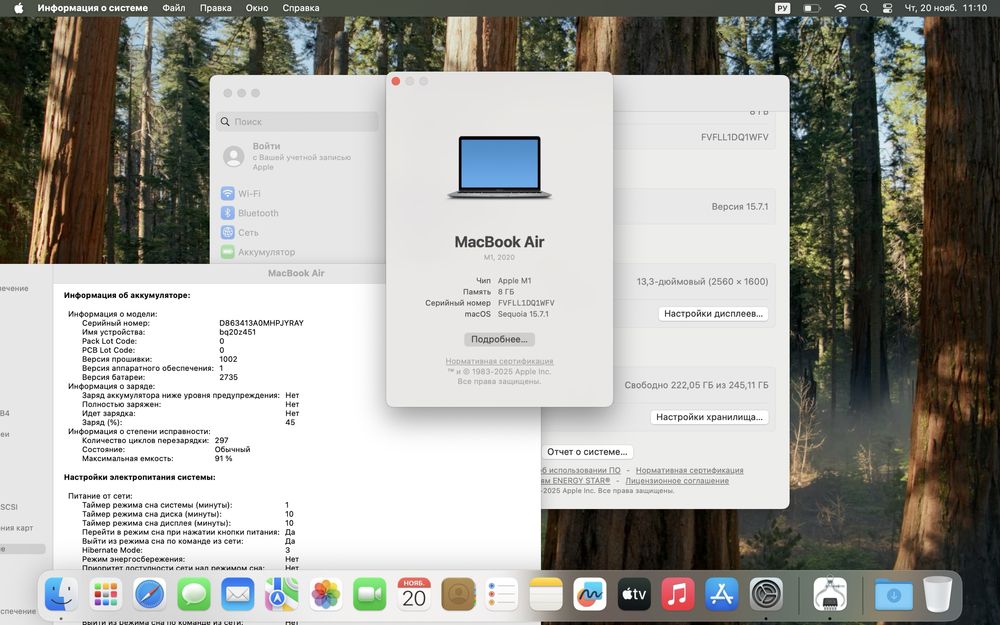Open Нормативная сертификация link in Settings window
The height and width of the screenshot is (625, 1000).
tap(689, 470)
